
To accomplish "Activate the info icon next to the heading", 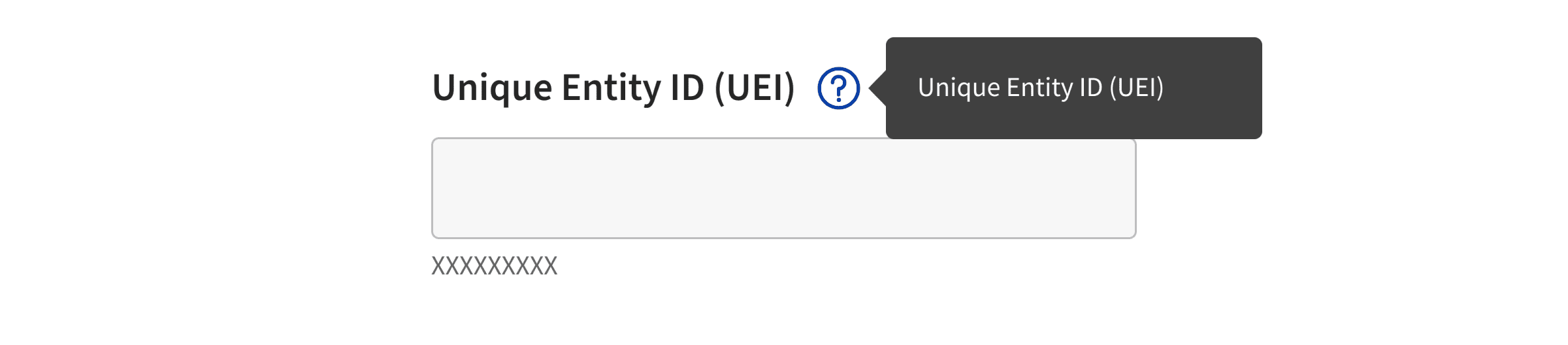I will 838,88.
